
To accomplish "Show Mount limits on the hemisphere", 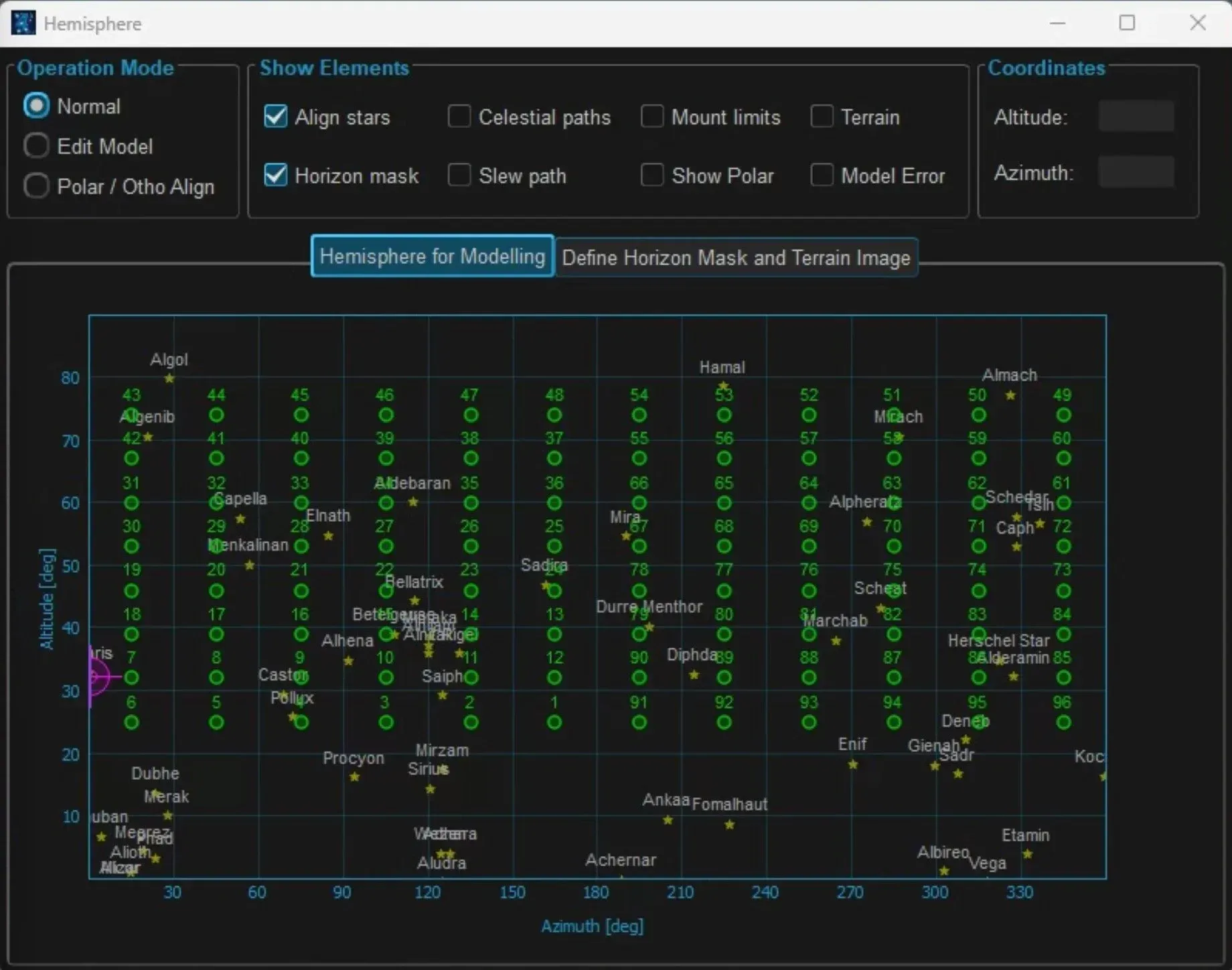I will (651, 117).
